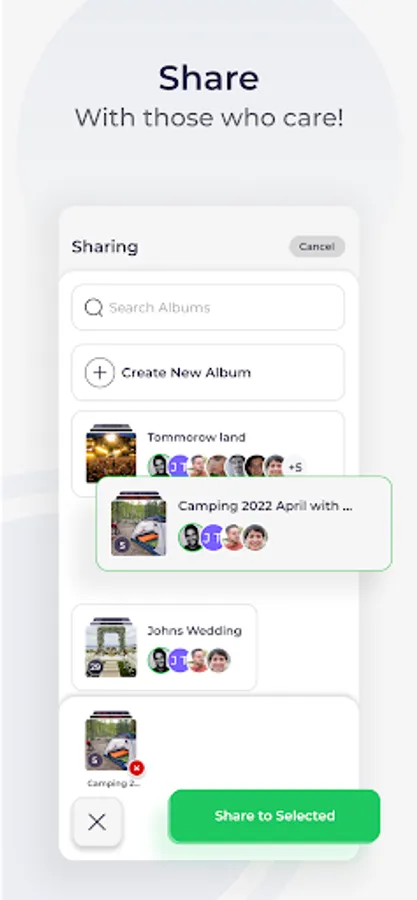Image resolution: width=417 pixels, height=900 pixels.
Task: Click the plus circle icon for new album
Action: (100, 373)
